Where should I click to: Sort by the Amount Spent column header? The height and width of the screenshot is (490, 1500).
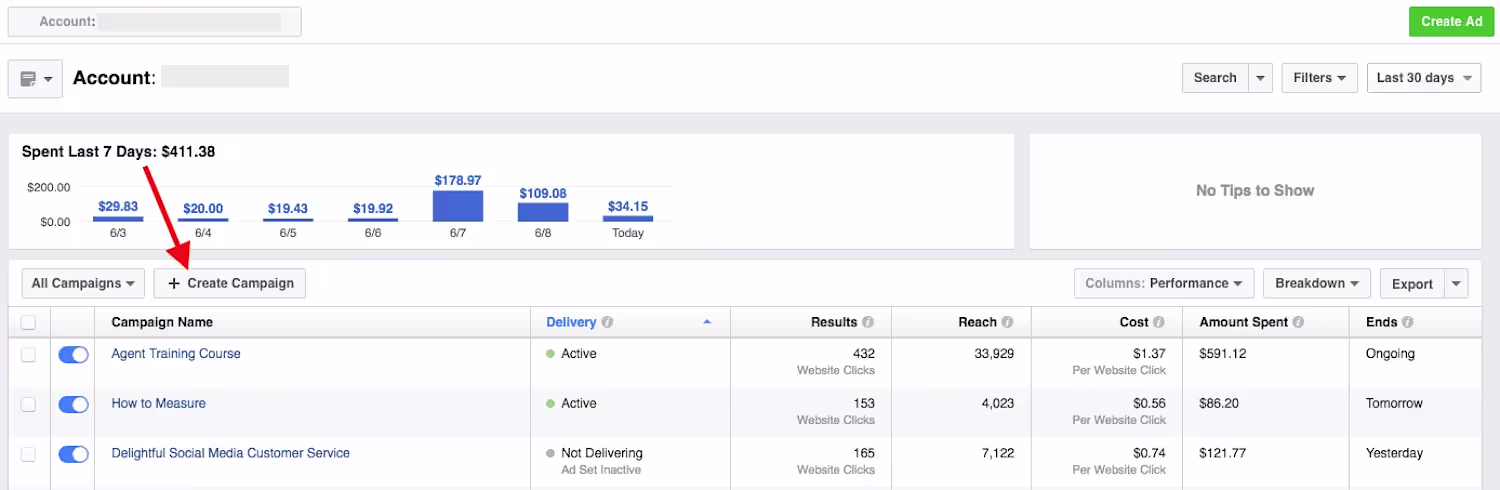[x=1243, y=322]
